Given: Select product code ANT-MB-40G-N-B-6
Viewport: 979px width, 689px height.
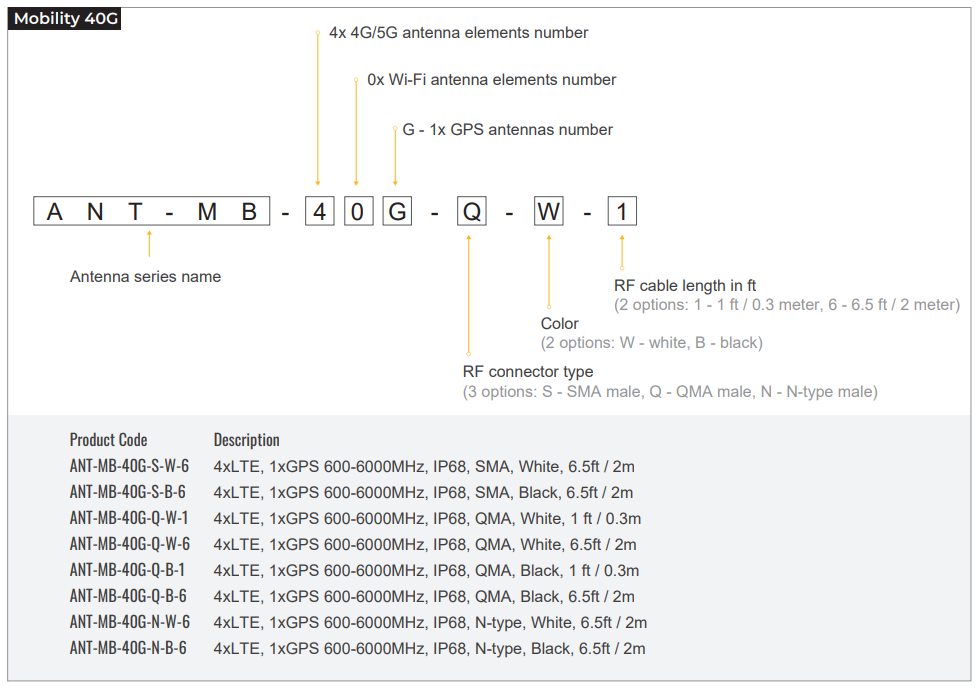Looking at the screenshot, I should pyautogui.click(x=128, y=648).
